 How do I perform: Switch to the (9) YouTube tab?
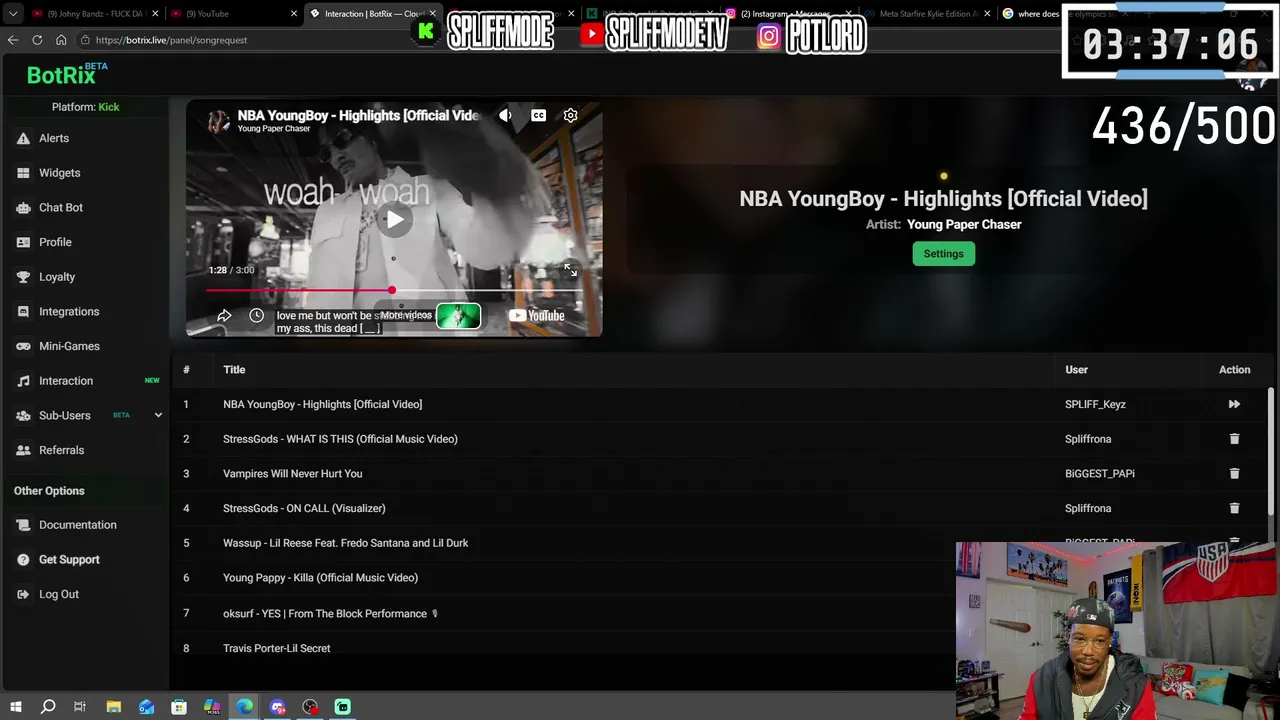point(233,14)
